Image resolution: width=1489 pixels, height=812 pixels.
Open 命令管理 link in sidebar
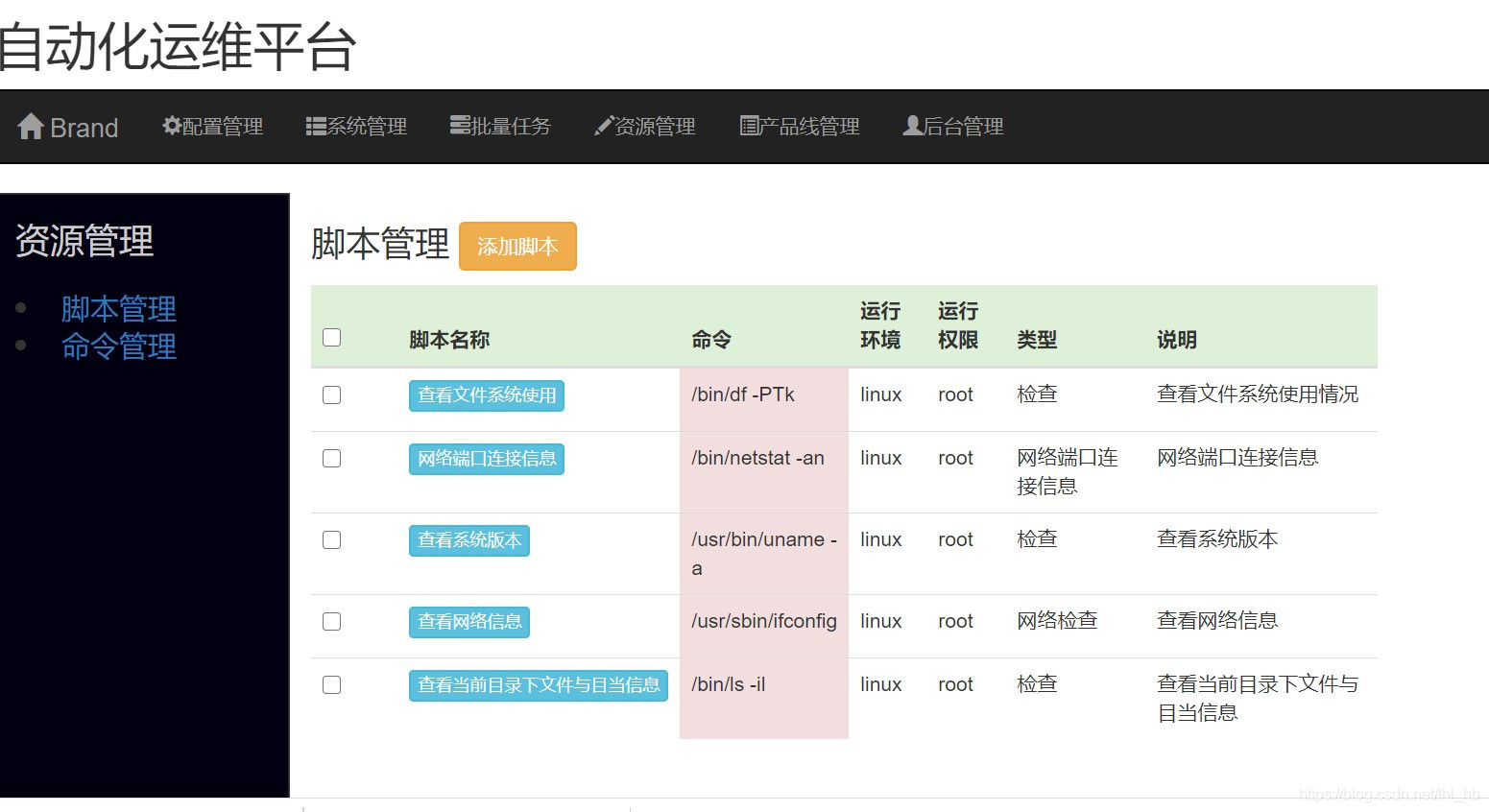click(119, 346)
